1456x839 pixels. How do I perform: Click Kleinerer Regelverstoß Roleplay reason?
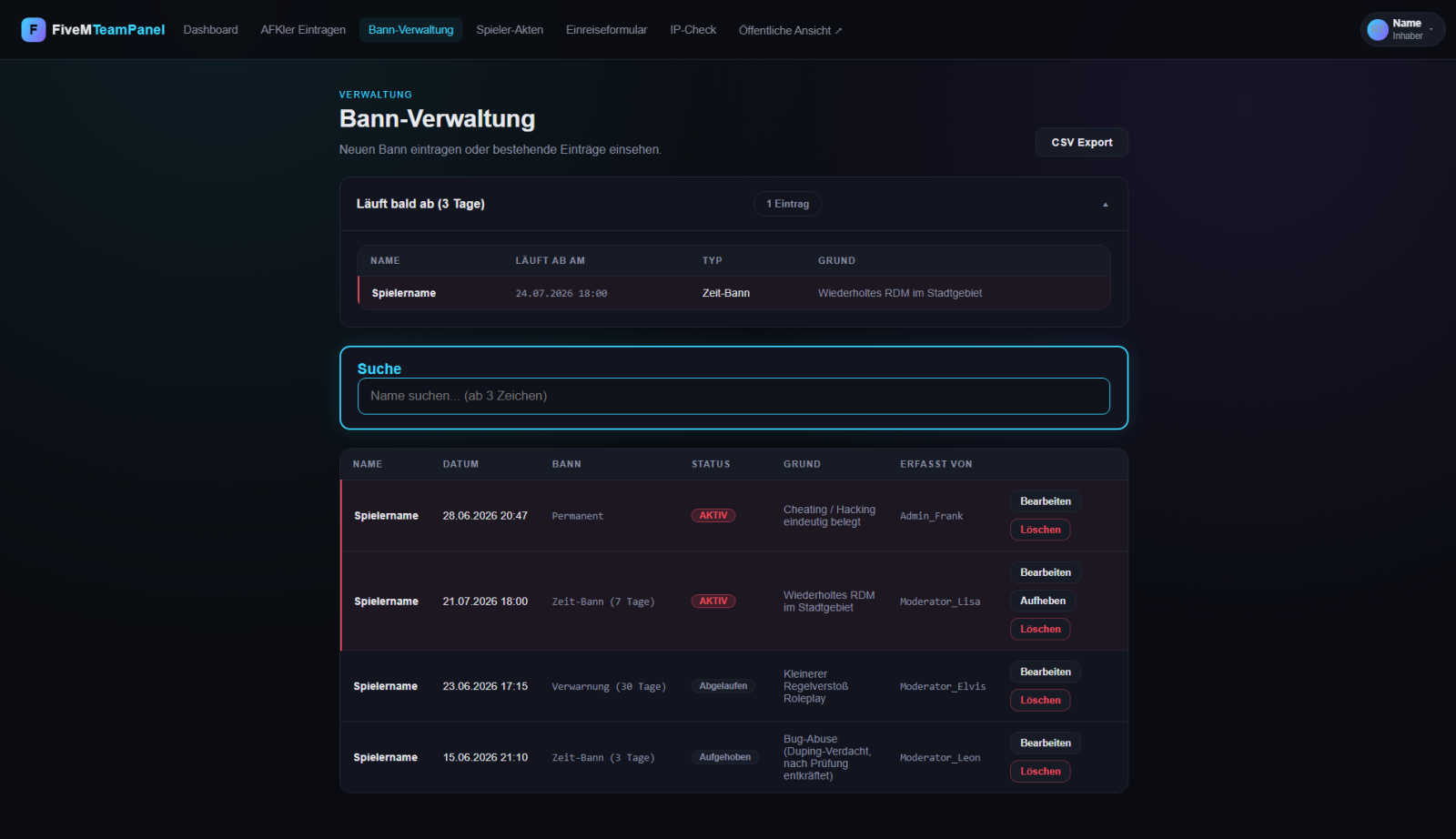click(816, 686)
